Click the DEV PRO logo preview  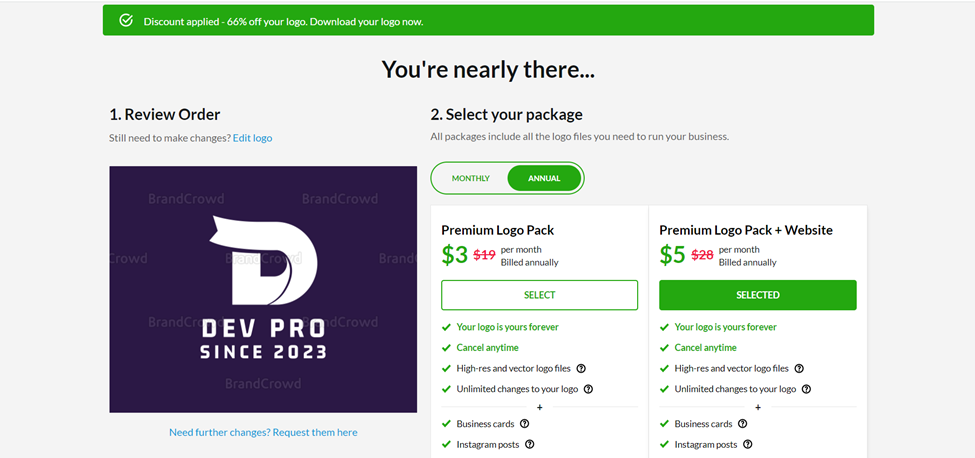[x=263, y=289]
